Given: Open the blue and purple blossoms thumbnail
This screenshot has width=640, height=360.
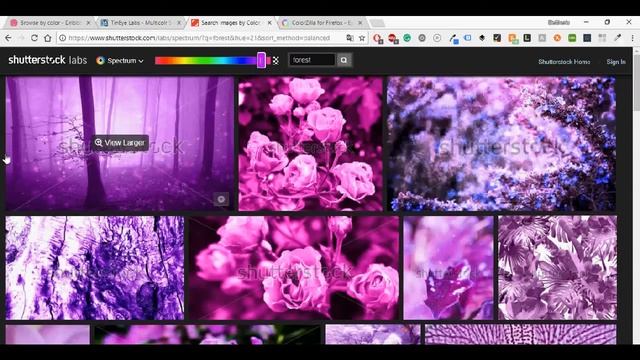Looking at the screenshot, I should (501, 144).
